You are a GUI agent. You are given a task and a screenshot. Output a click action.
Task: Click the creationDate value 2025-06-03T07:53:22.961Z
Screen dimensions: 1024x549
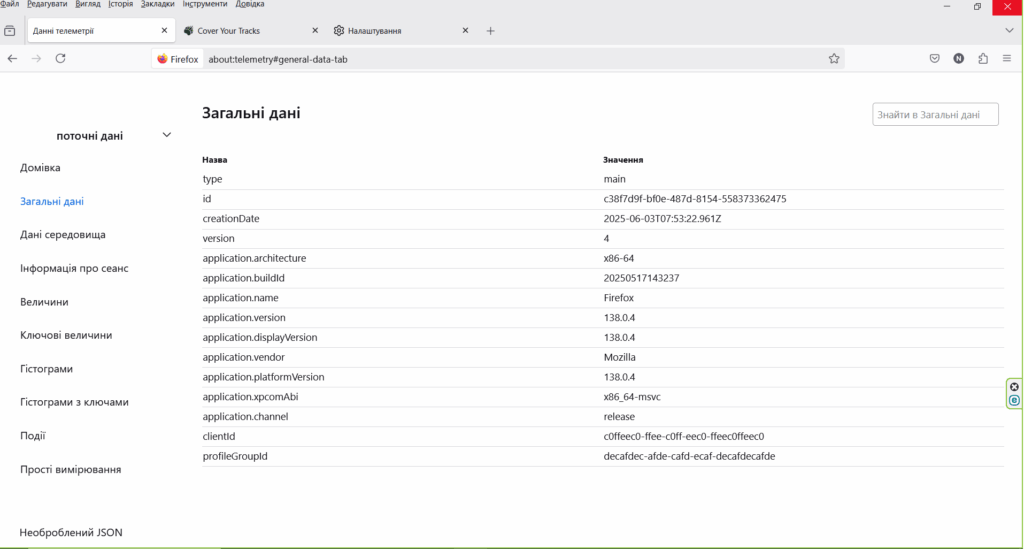click(x=662, y=219)
